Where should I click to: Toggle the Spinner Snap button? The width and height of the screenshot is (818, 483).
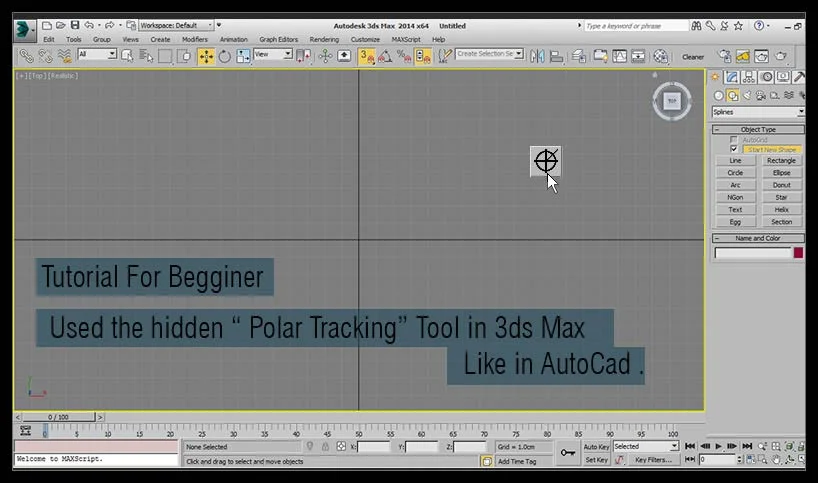(x=423, y=56)
